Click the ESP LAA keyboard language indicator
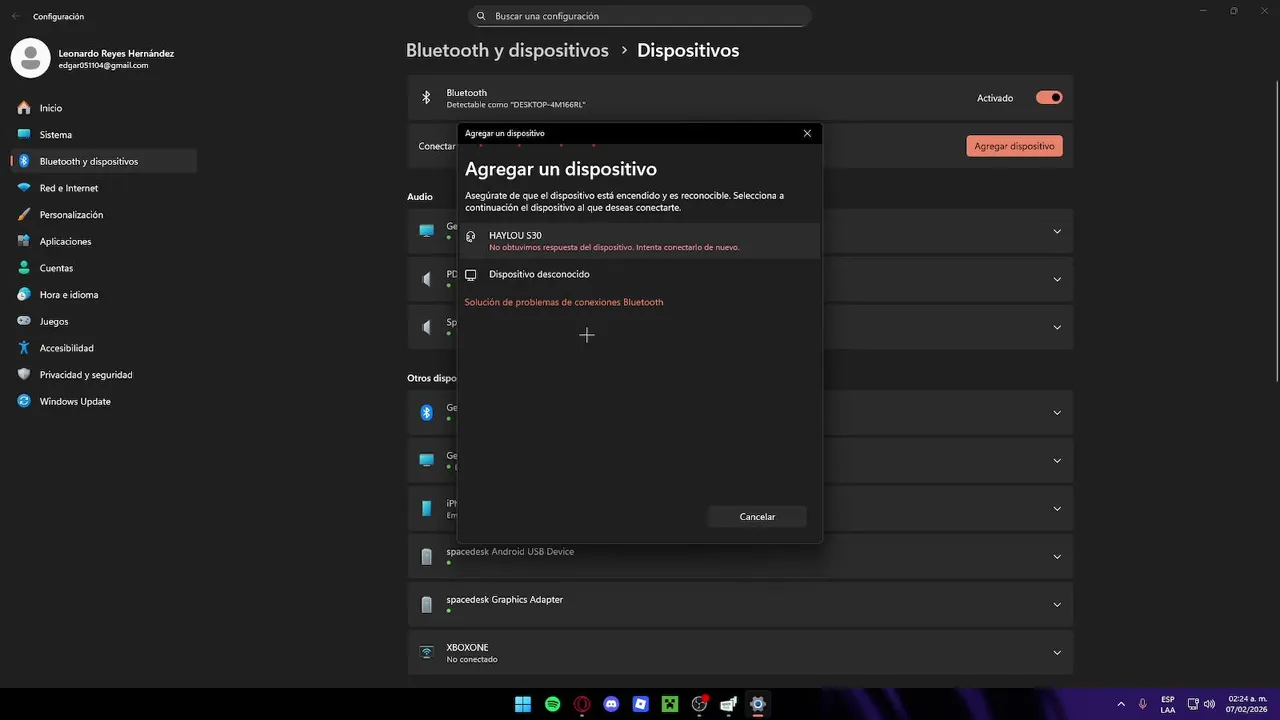This screenshot has height=720, width=1280. point(1168,704)
